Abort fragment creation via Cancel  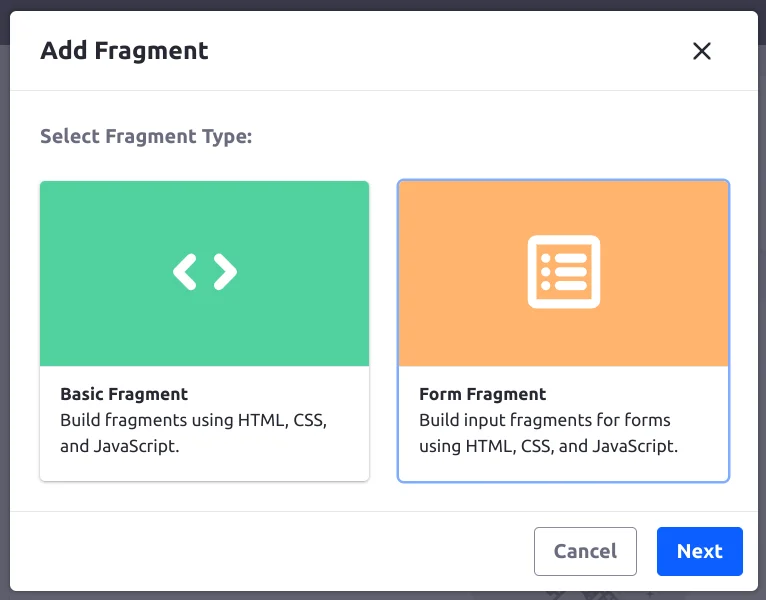tap(585, 551)
